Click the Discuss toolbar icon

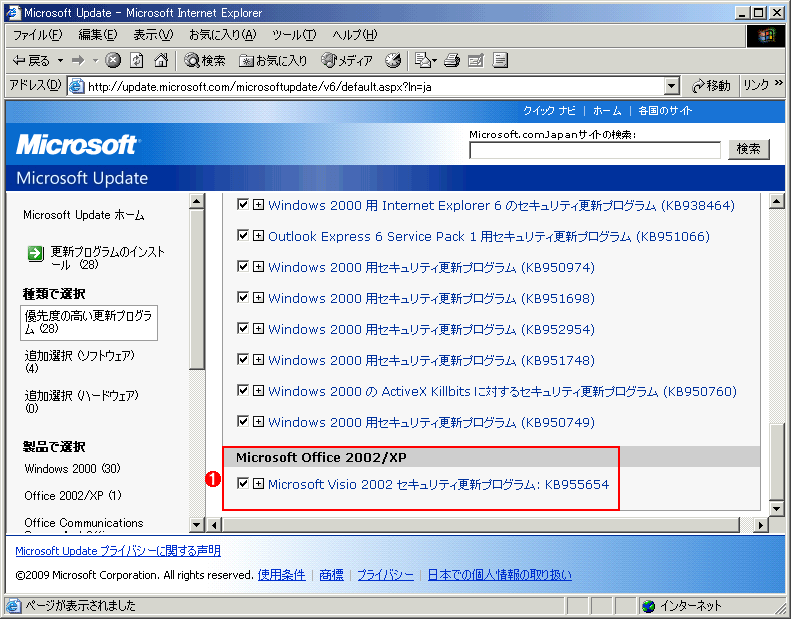tap(500, 61)
